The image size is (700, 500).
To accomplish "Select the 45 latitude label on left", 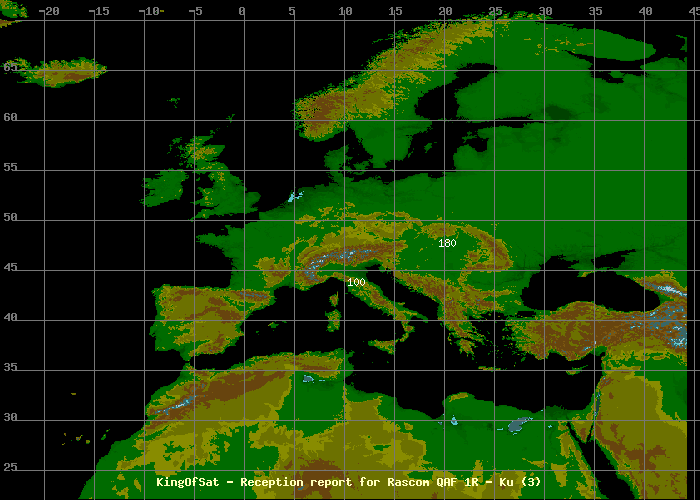I will tap(11, 268).
